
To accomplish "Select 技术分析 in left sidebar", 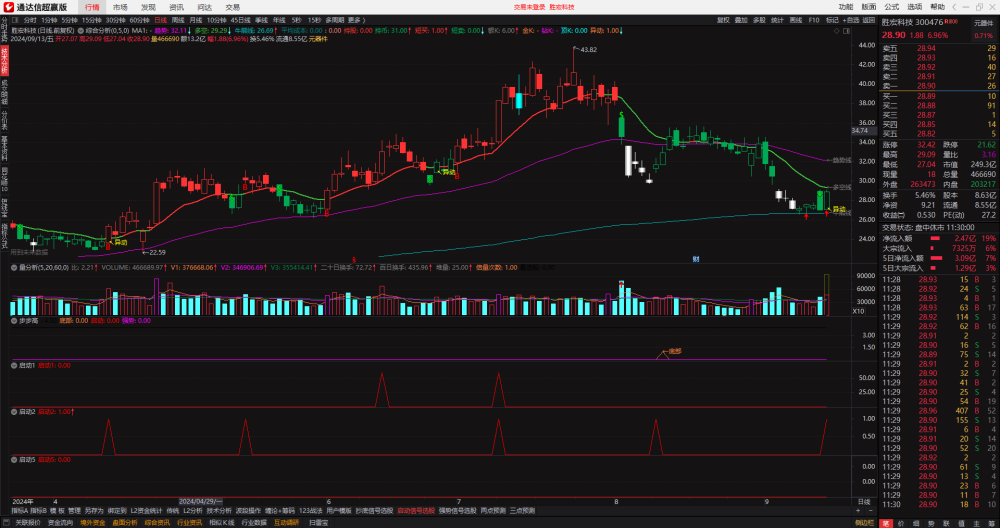I will (x=4, y=61).
